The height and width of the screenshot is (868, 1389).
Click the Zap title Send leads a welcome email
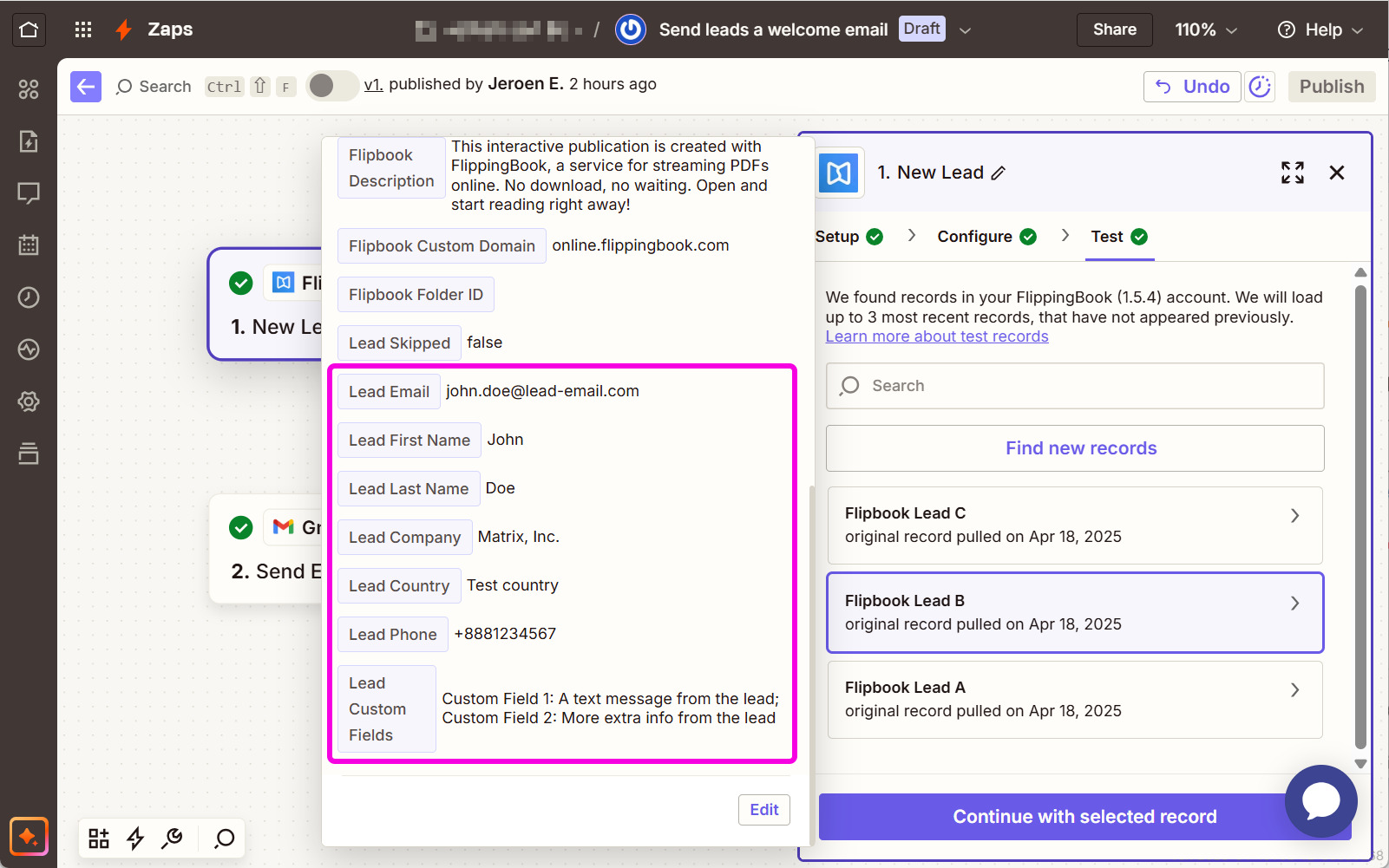773,29
